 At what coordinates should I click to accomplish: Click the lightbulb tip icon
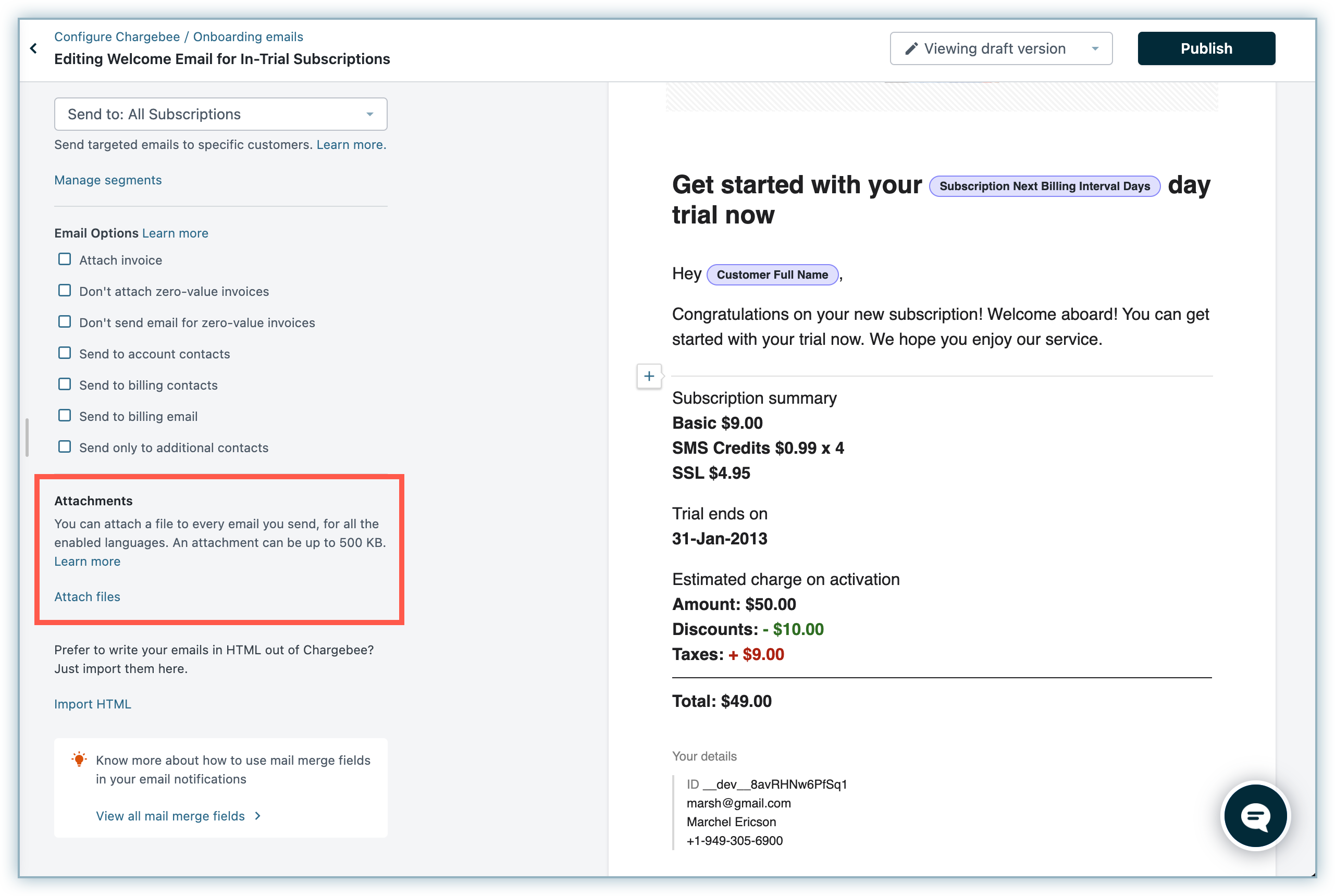79,760
